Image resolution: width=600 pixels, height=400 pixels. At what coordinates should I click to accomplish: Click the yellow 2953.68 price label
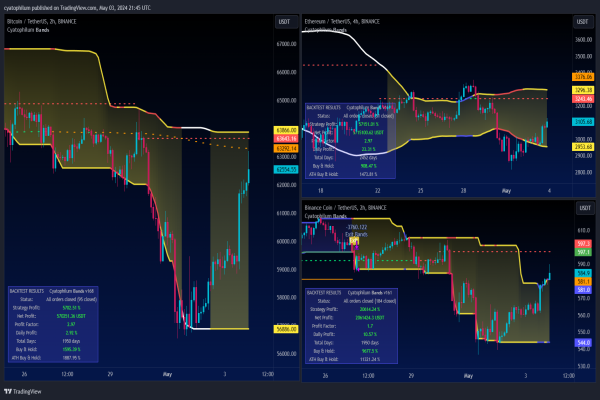tap(583, 147)
